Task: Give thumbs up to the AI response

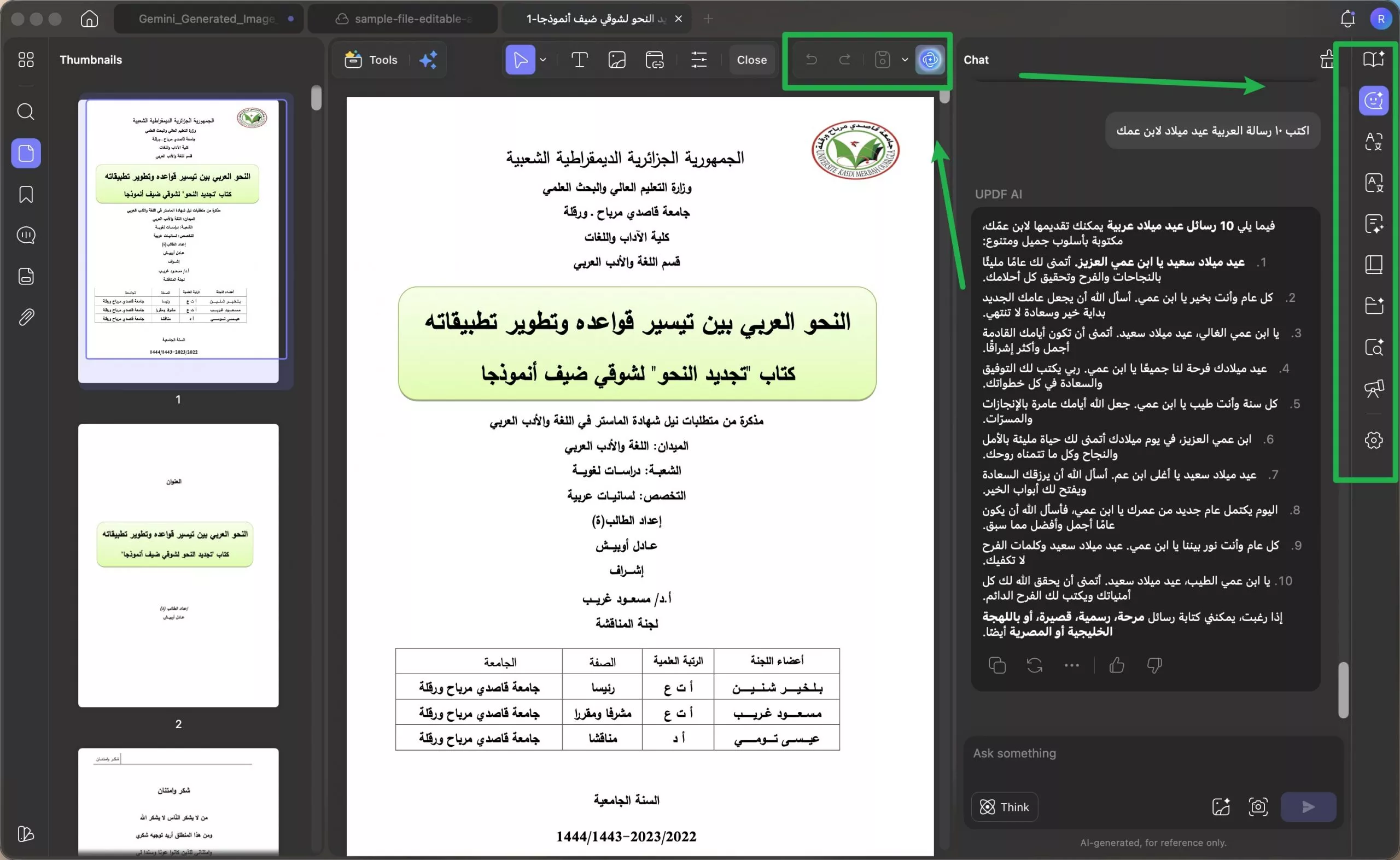Action: pyautogui.click(x=1117, y=665)
